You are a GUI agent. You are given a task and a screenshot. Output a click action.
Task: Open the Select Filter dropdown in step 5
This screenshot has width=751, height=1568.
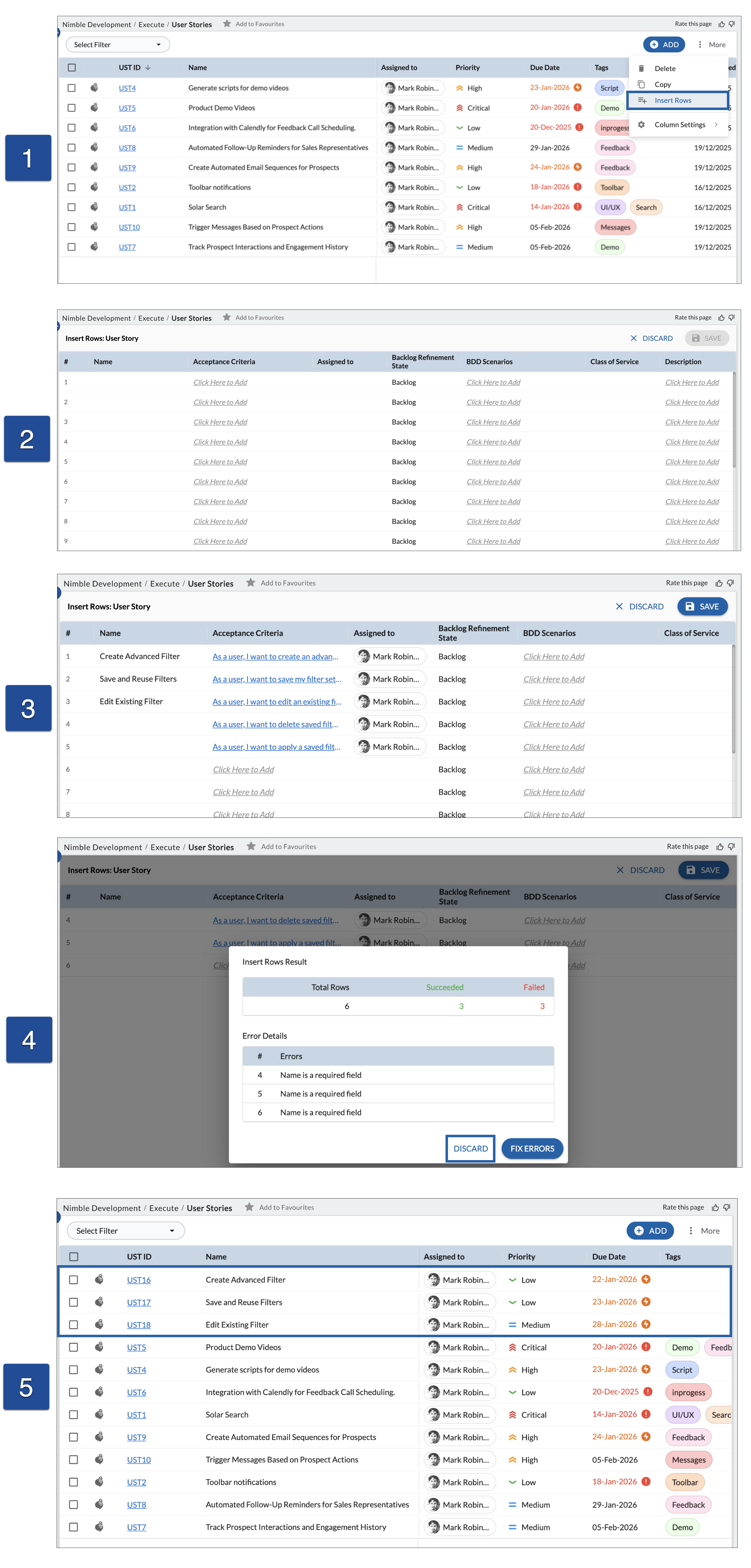point(125,1231)
